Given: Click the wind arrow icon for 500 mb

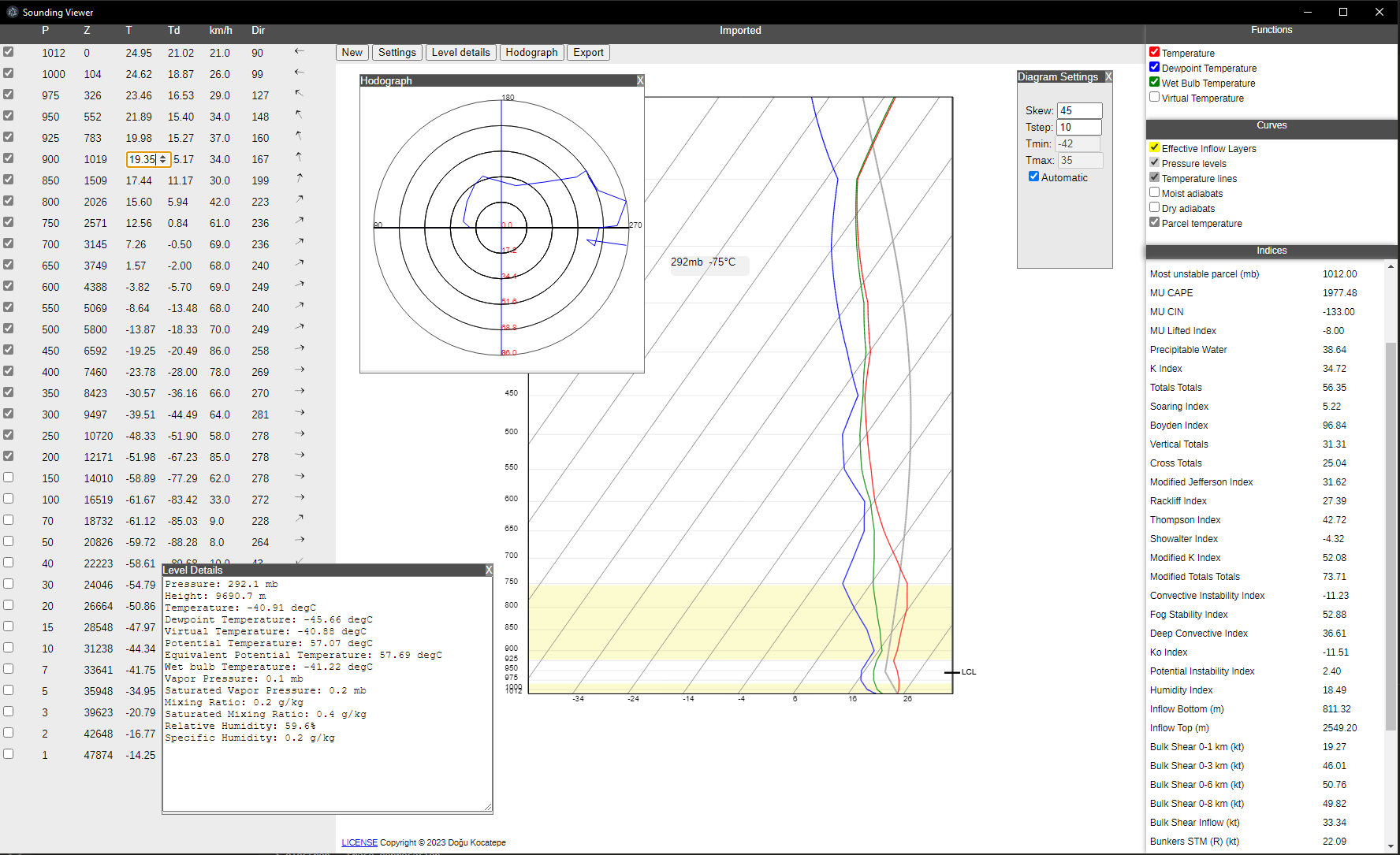Looking at the screenshot, I should pos(300,328).
